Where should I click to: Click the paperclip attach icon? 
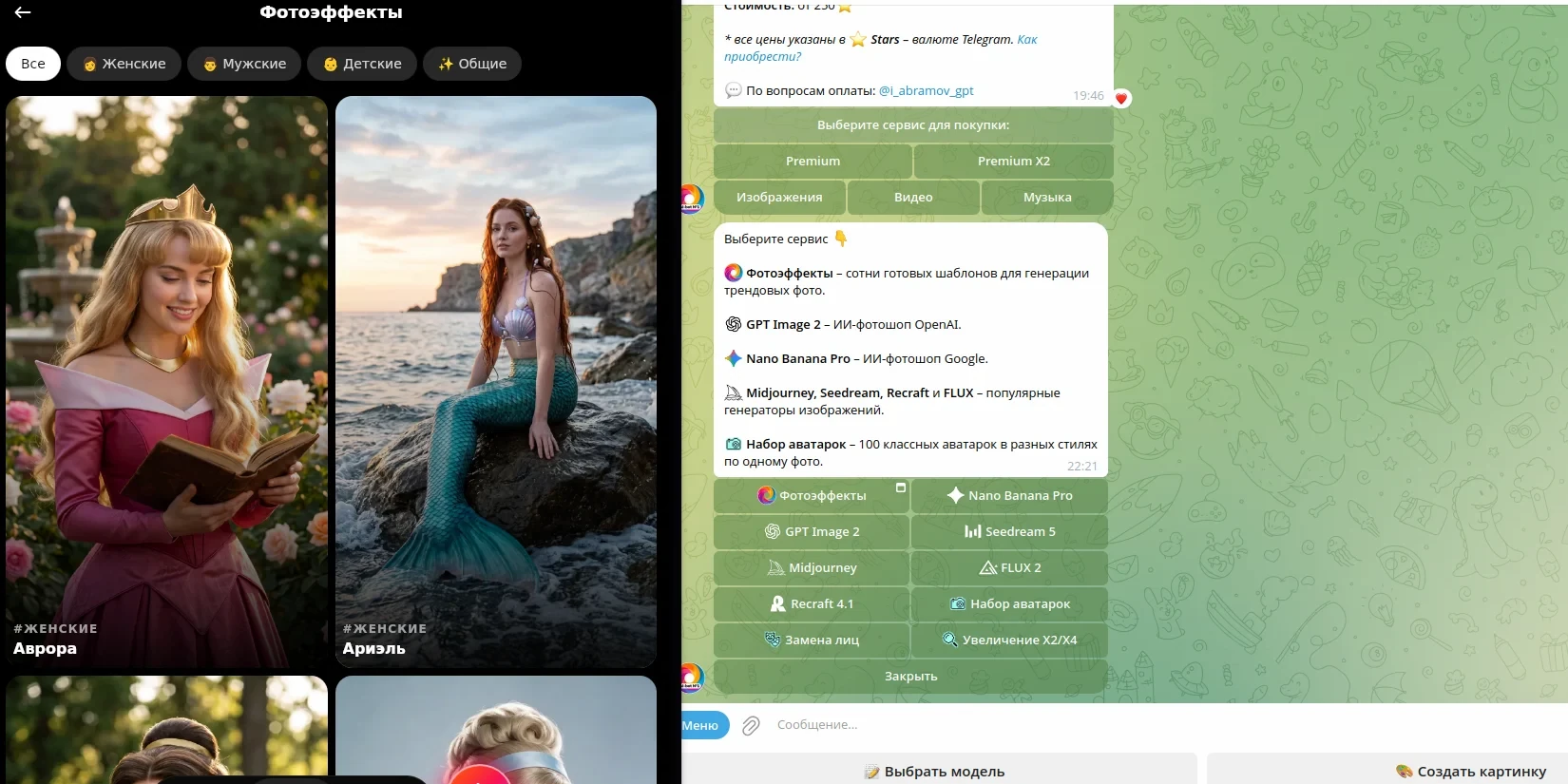(751, 725)
